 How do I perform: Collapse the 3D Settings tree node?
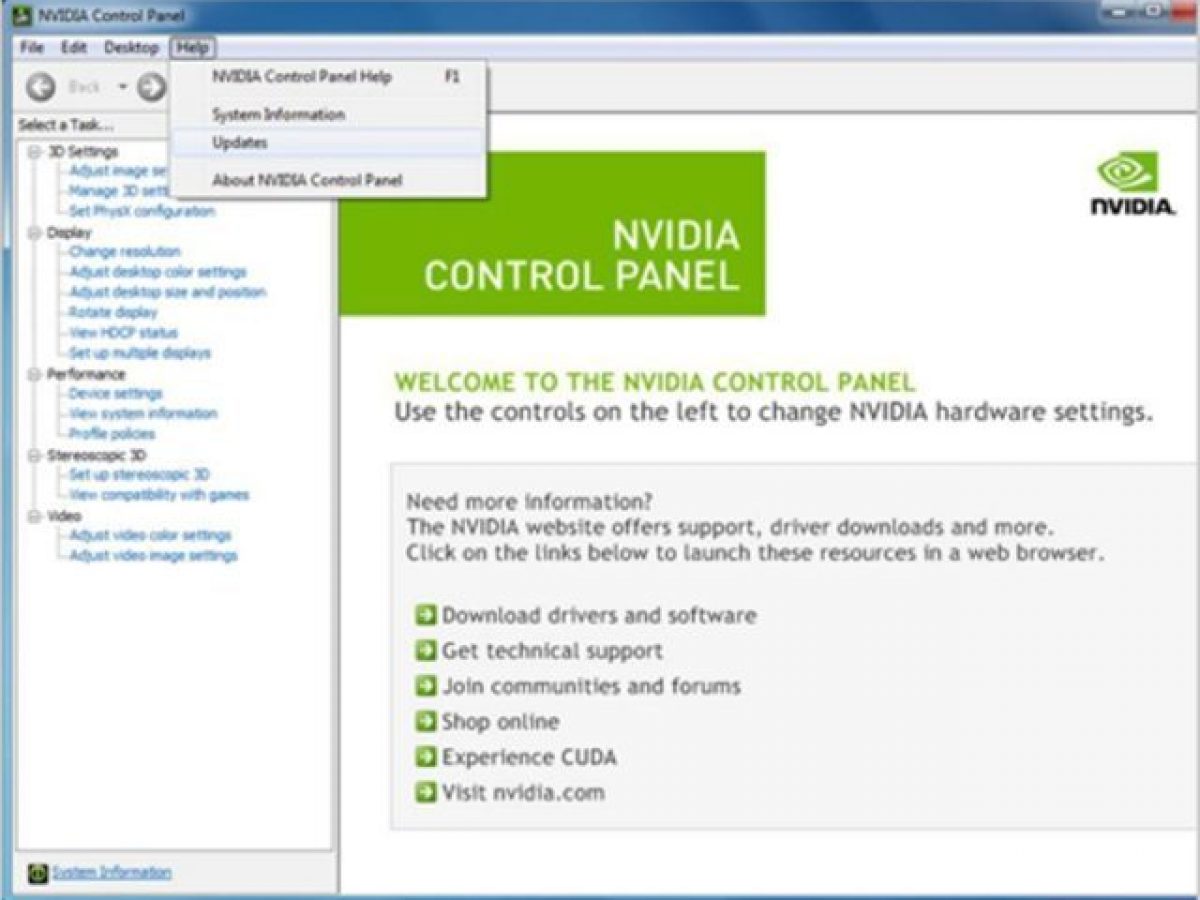coord(33,152)
